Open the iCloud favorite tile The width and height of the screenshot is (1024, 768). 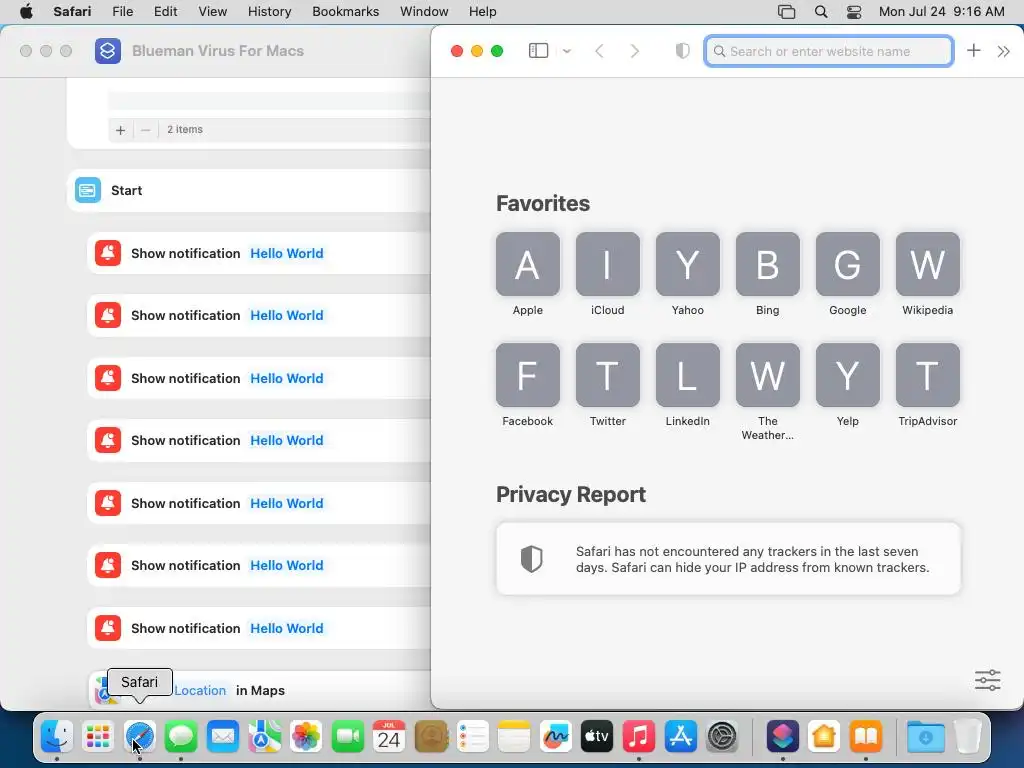[607, 264]
